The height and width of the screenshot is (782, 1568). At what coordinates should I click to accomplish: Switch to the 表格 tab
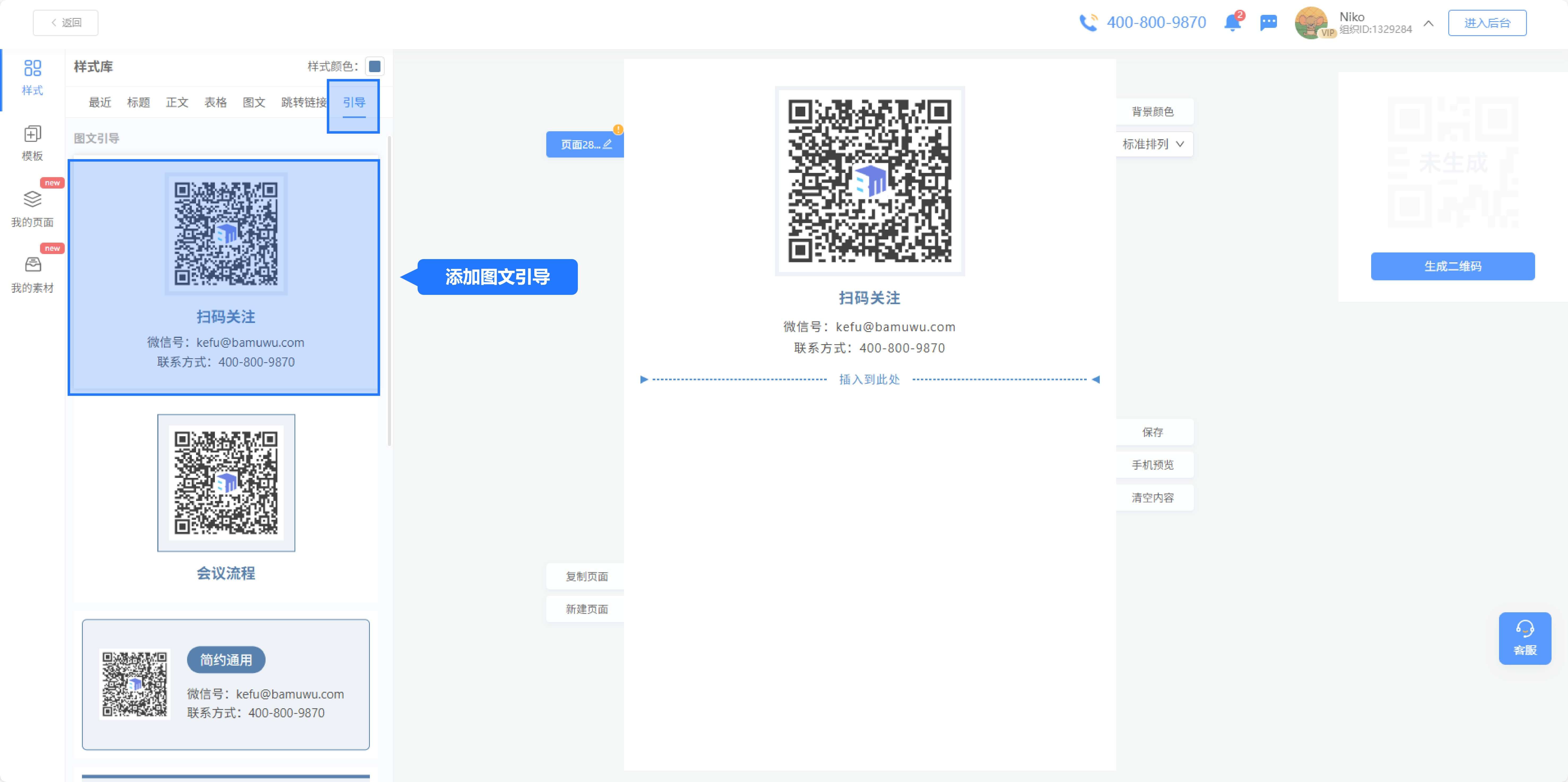click(215, 102)
